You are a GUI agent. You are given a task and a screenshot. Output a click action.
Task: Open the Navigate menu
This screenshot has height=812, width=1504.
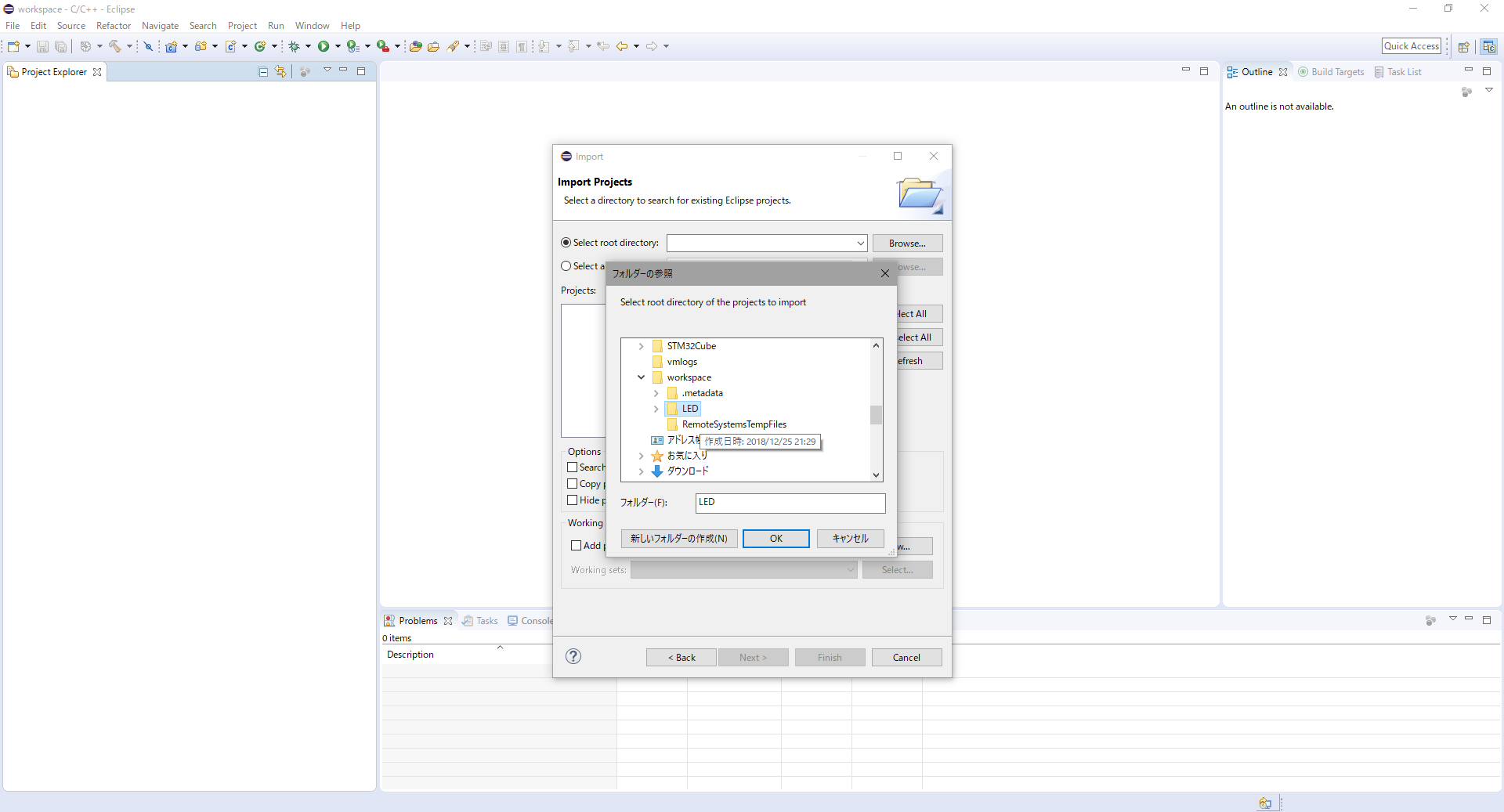coord(160,25)
